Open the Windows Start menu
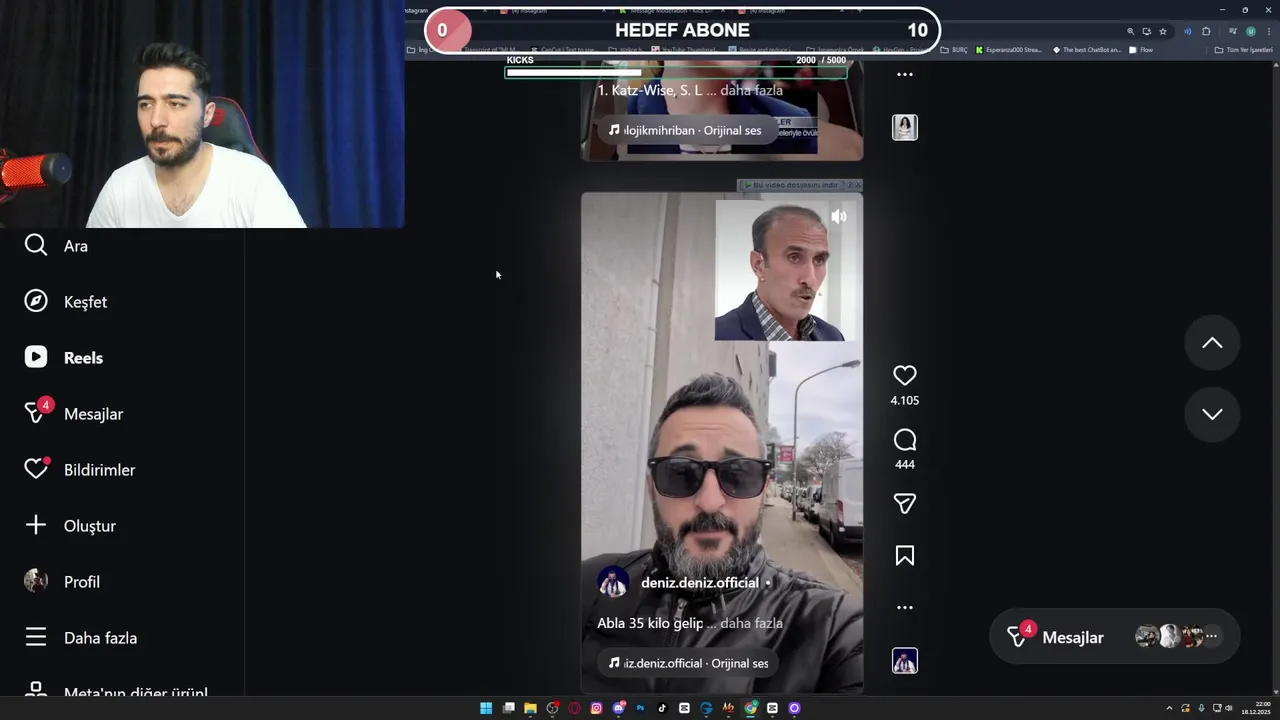This screenshot has height=720, width=1280. point(486,708)
